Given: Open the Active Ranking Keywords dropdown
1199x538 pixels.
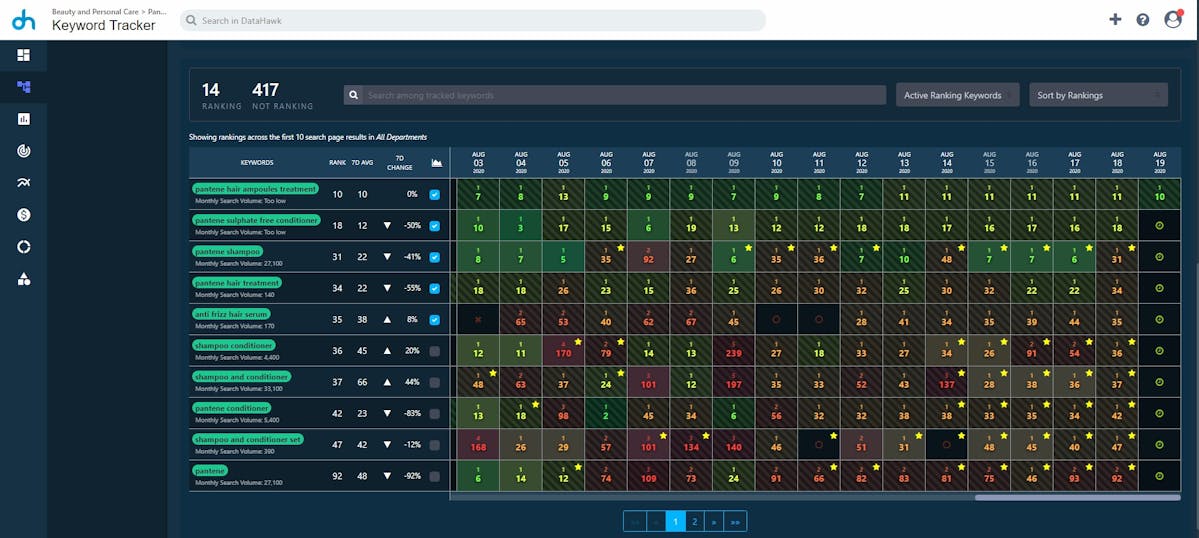Looking at the screenshot, I should coord(957,96).
